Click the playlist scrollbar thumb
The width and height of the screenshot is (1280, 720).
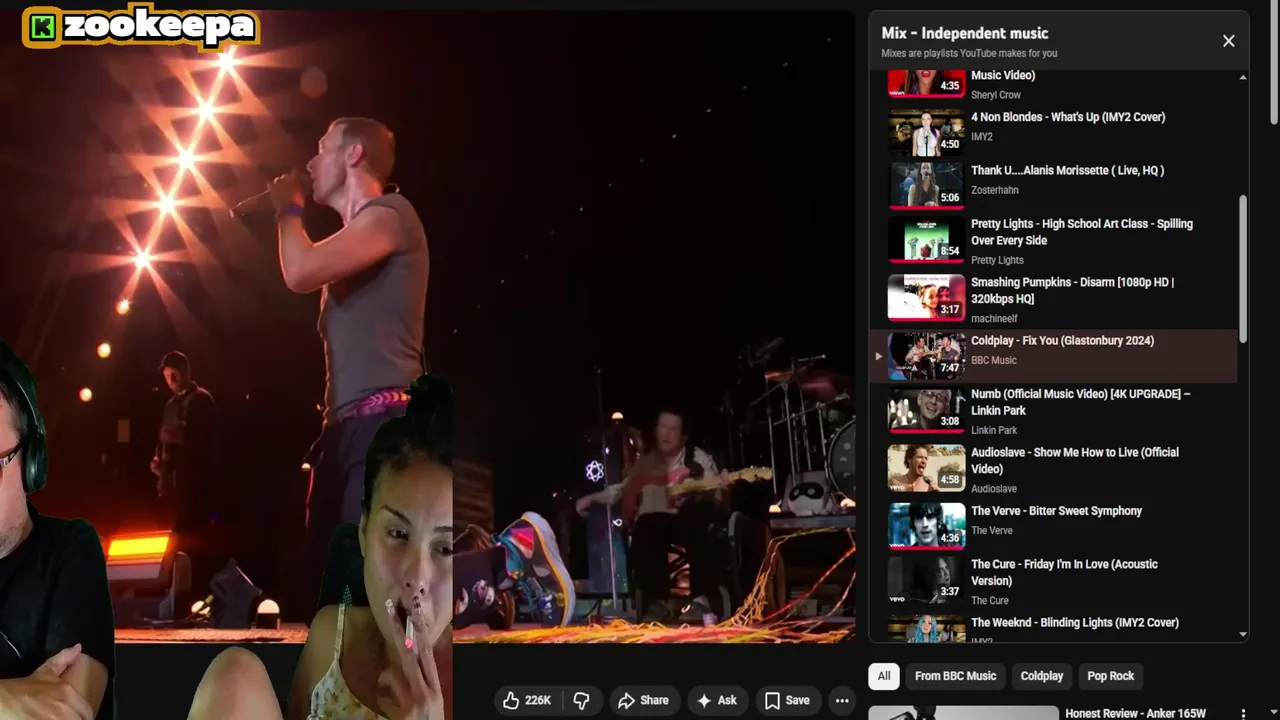coord(1243,268)
